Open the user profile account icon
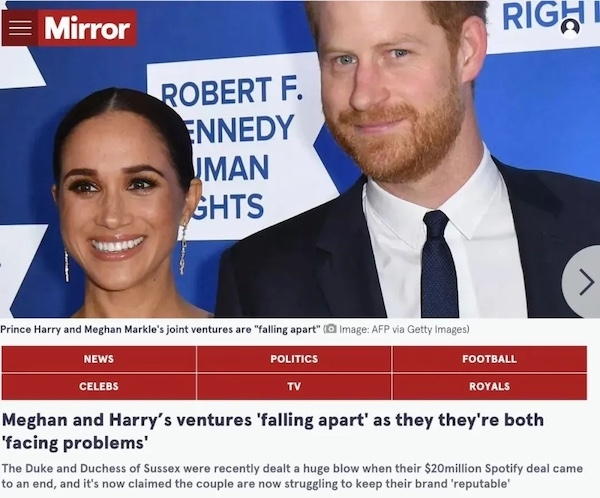 571,27
